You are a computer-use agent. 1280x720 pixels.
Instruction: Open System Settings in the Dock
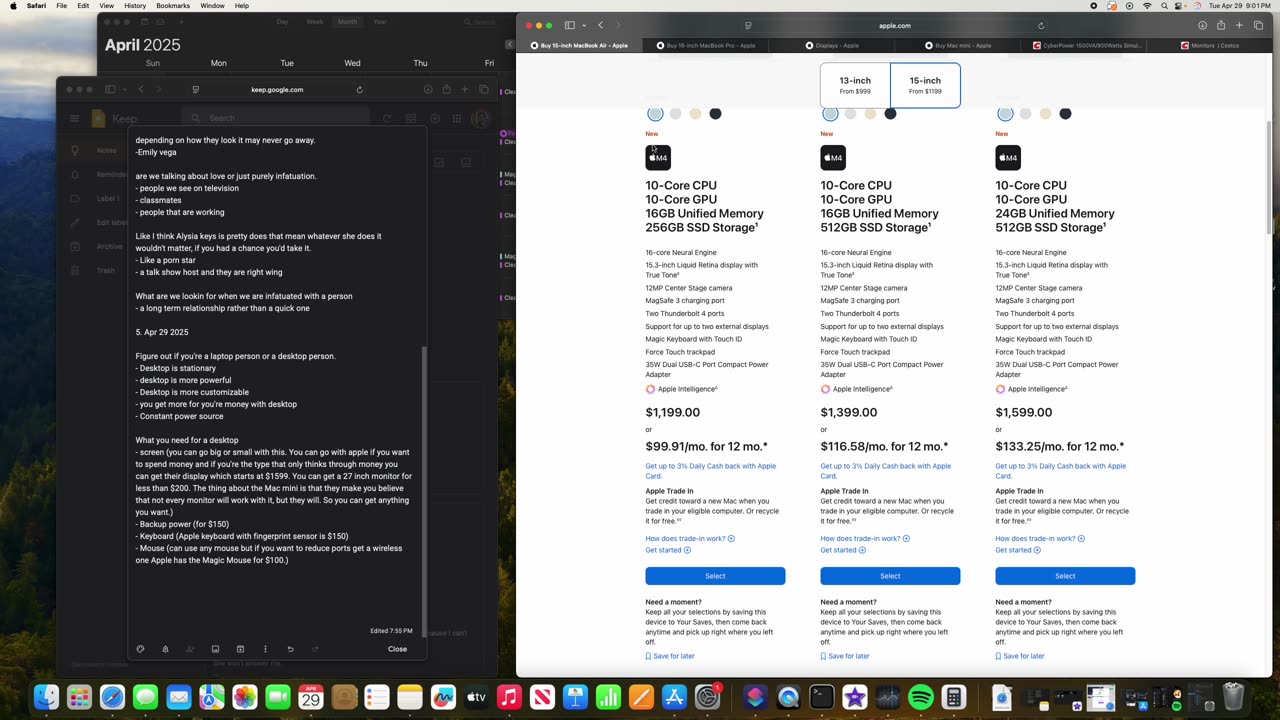tap(707, 697)
